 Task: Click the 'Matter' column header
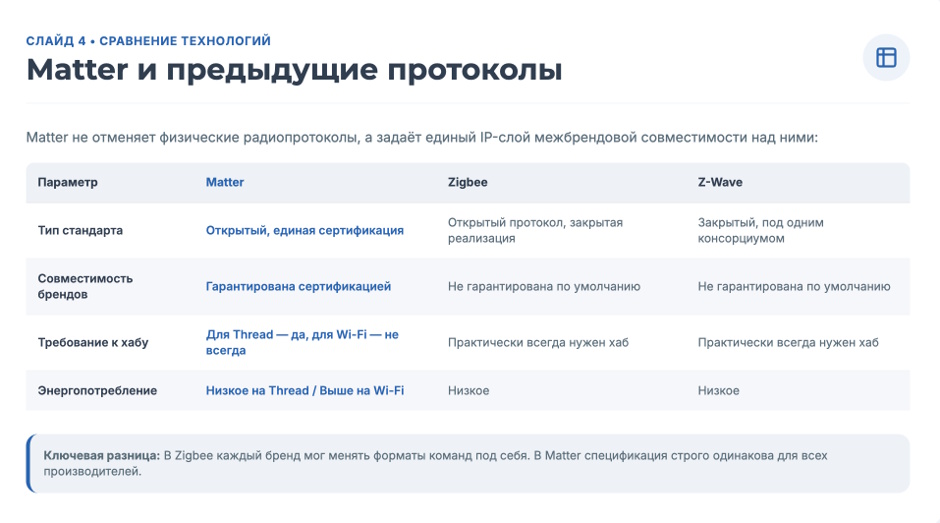point(225,182)
